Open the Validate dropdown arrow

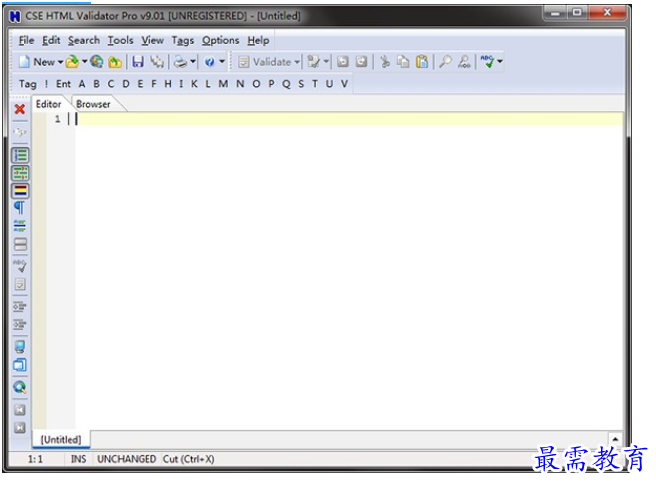click(x=297, y=62)
